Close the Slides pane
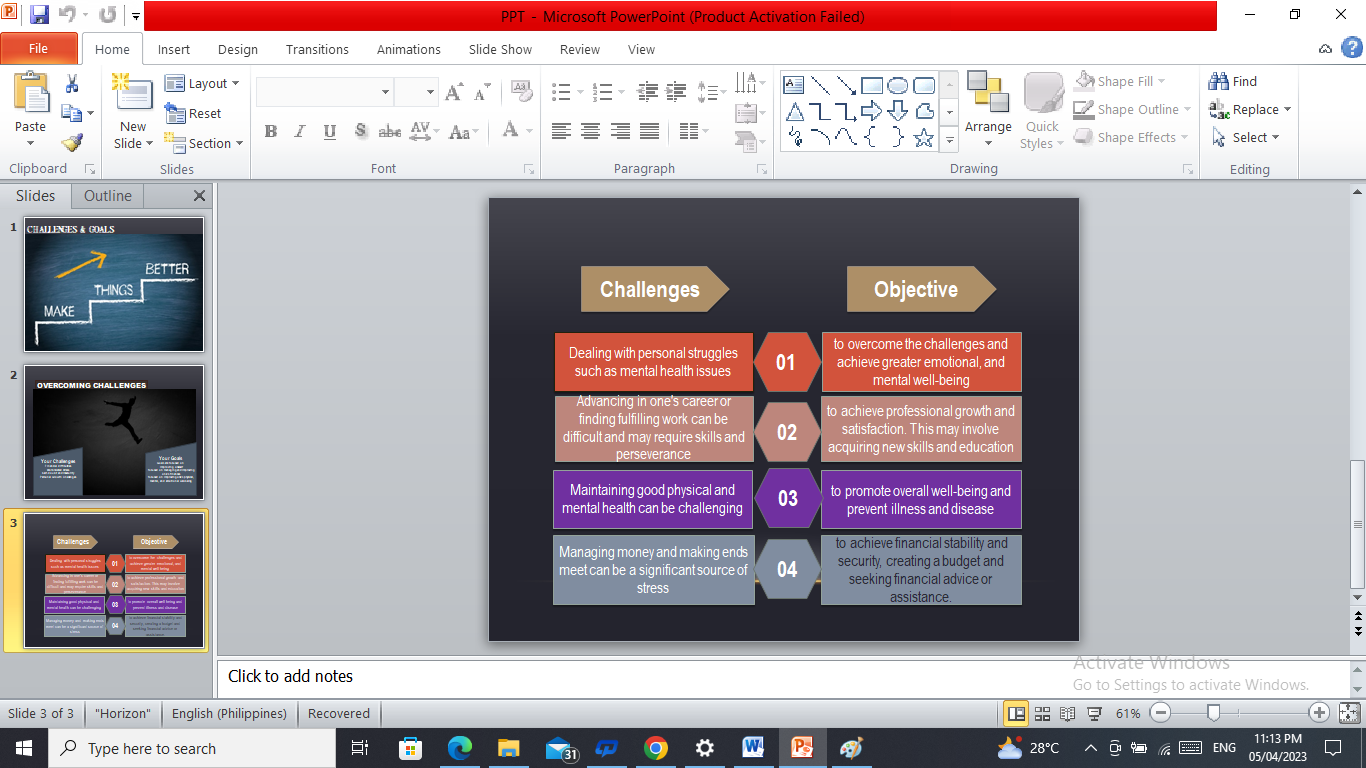 [199, 196]
